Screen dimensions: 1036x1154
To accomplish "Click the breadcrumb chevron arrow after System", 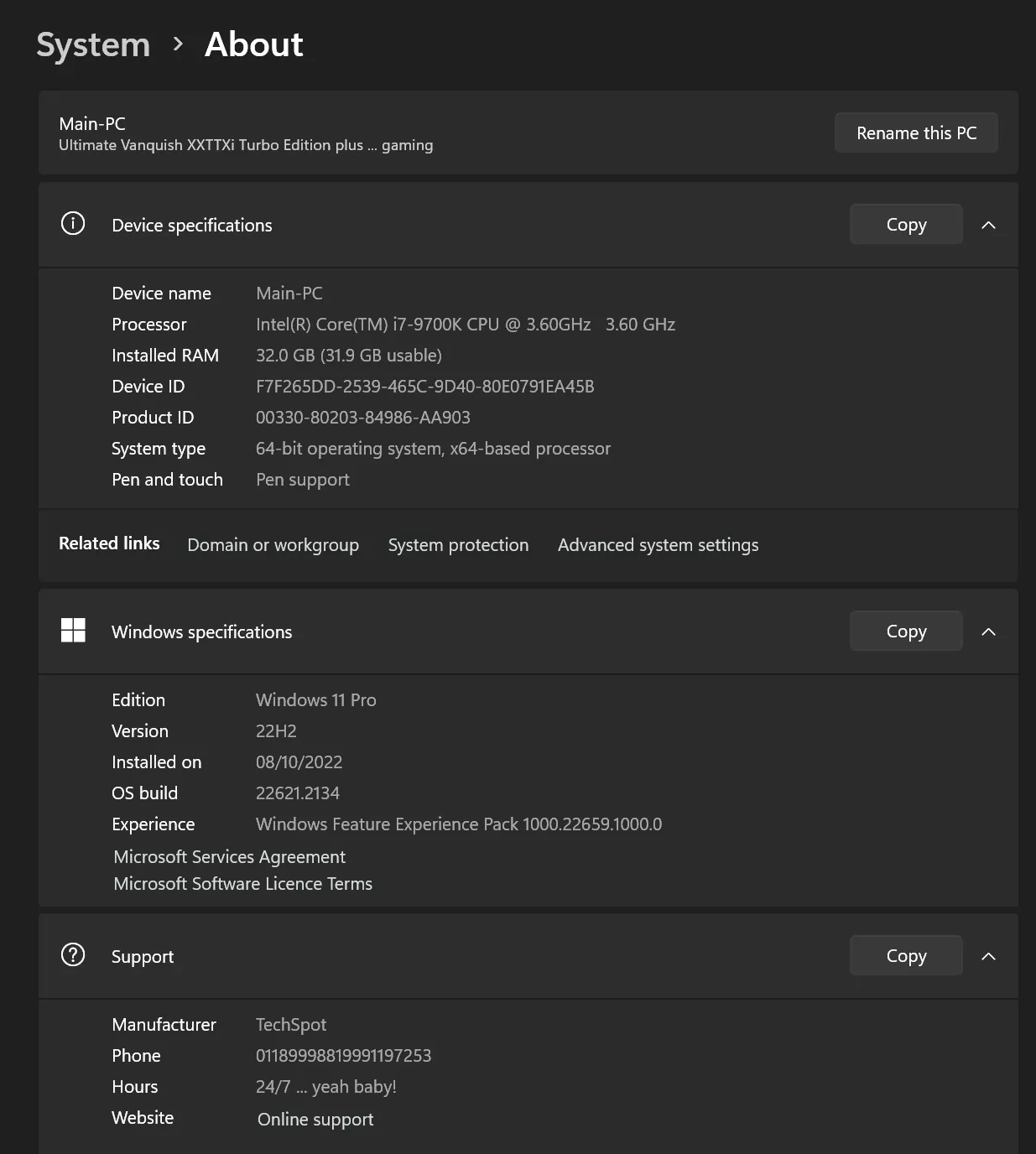I will point(178,44).
